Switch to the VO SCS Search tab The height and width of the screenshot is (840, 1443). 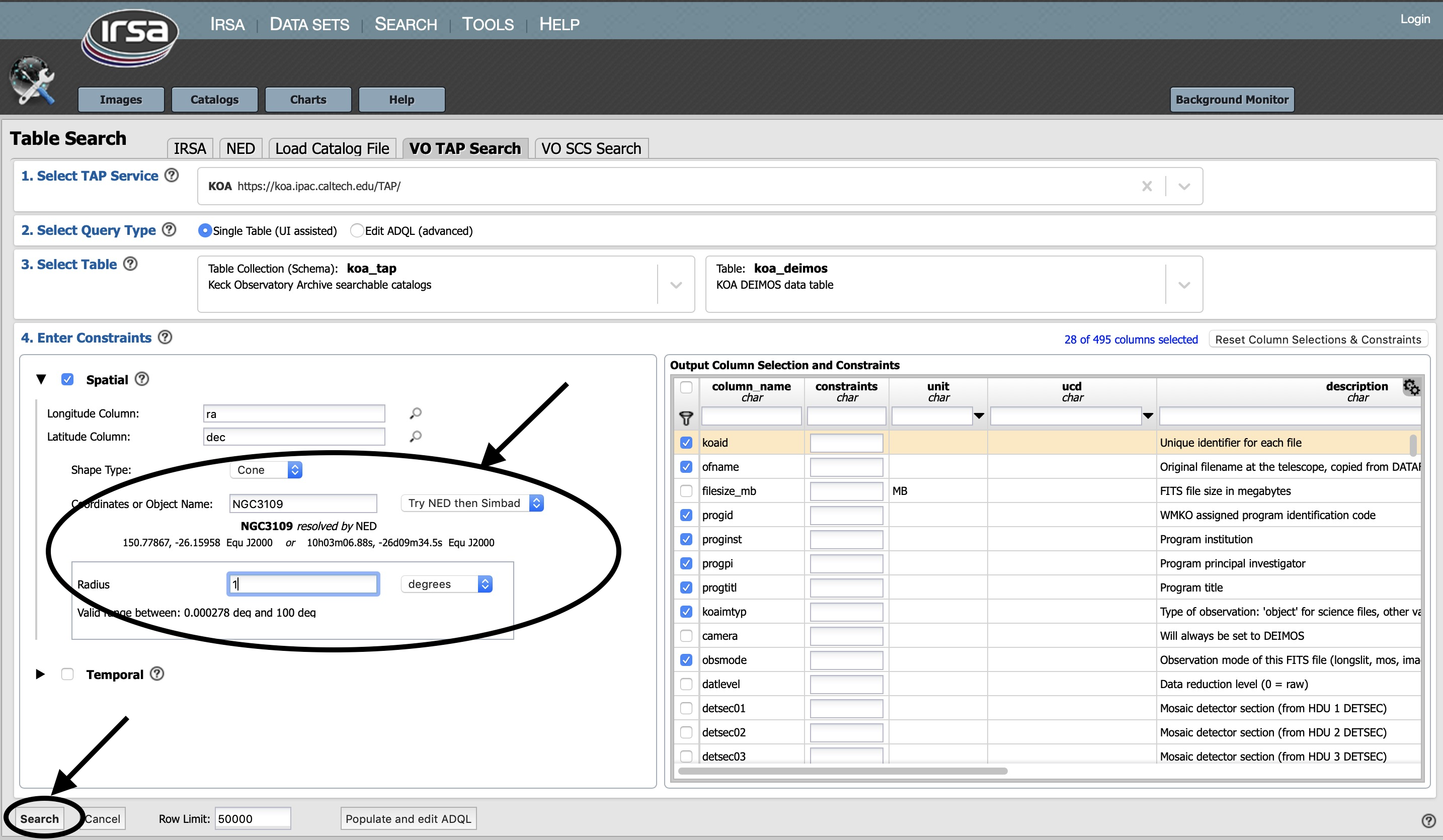[591, 148]
